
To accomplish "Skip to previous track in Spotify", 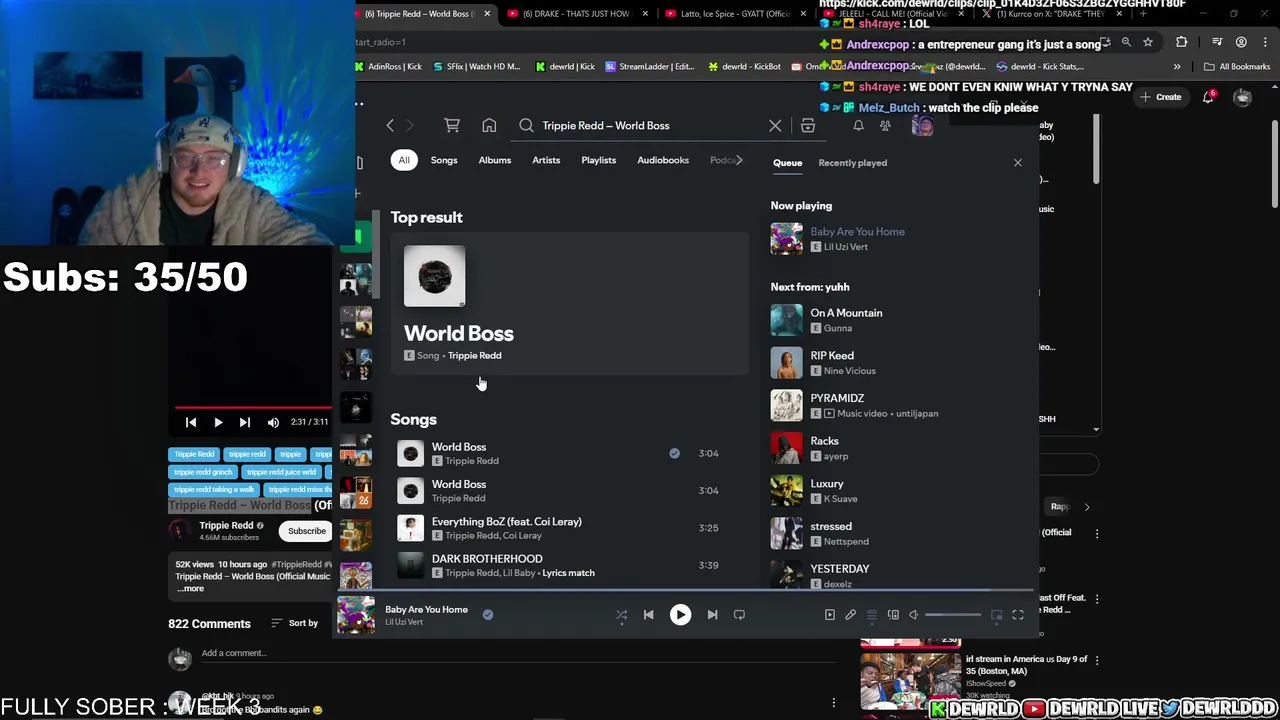I will [648, 615].
